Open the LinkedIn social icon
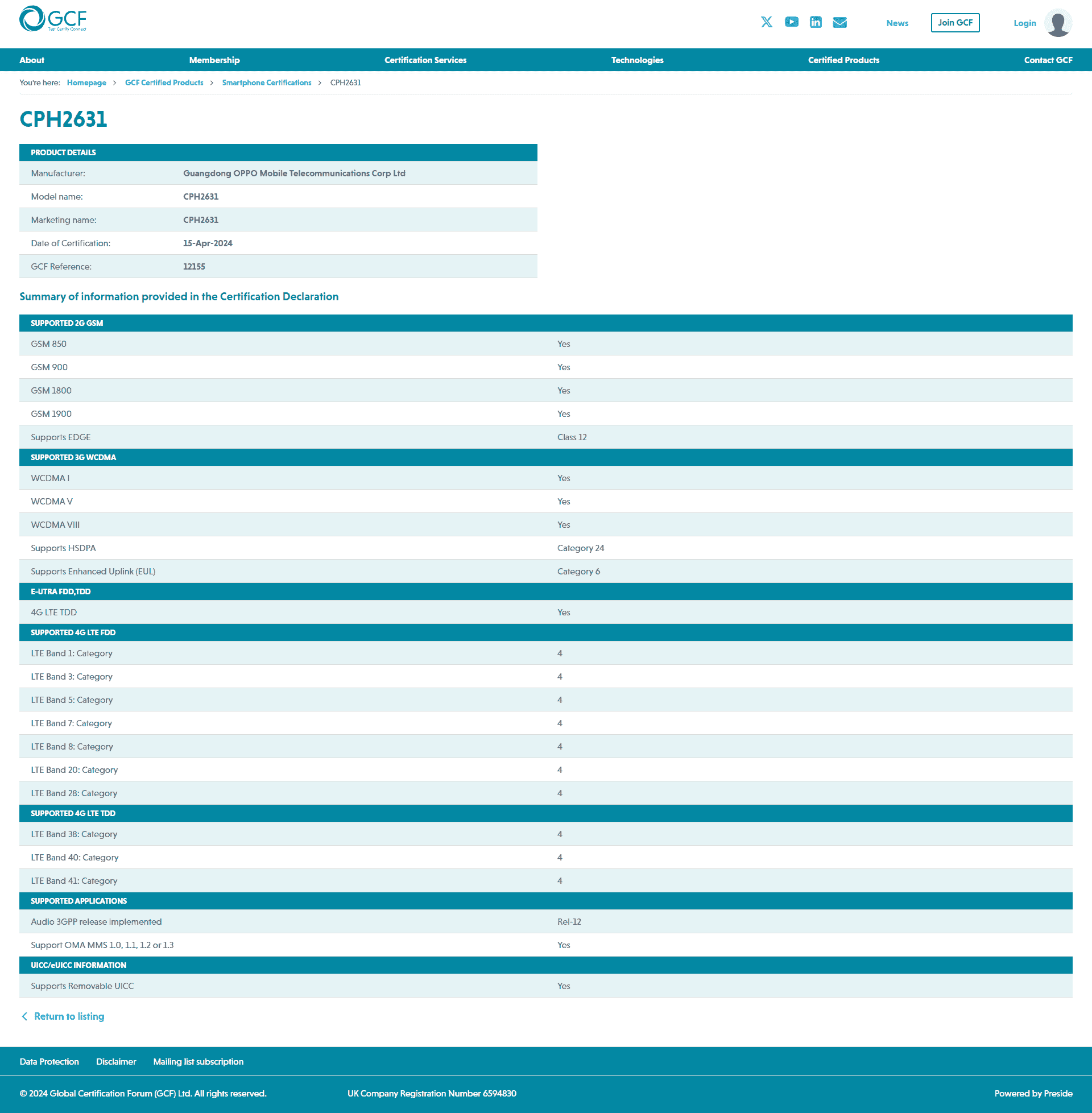Viewport: 1092px width, 1113px height. (x=815, y=22)
